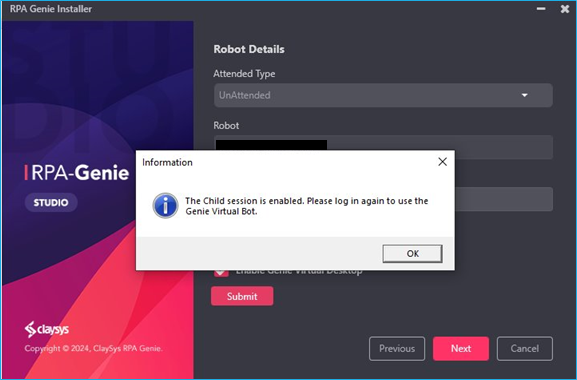
Task: Click the copyright 2024 ClaySys text
Action: click(x=93, y=348)
